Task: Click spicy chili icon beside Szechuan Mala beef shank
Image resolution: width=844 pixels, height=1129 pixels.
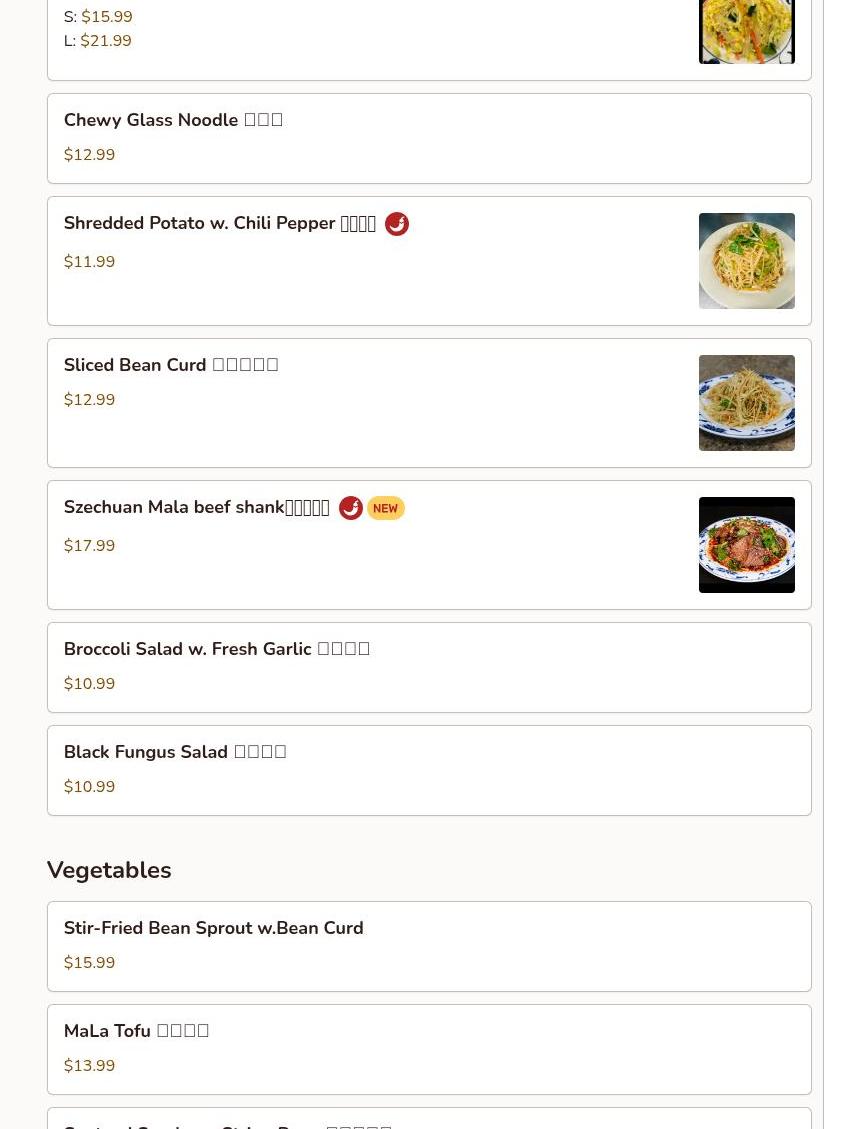Action: click(351, 508)
